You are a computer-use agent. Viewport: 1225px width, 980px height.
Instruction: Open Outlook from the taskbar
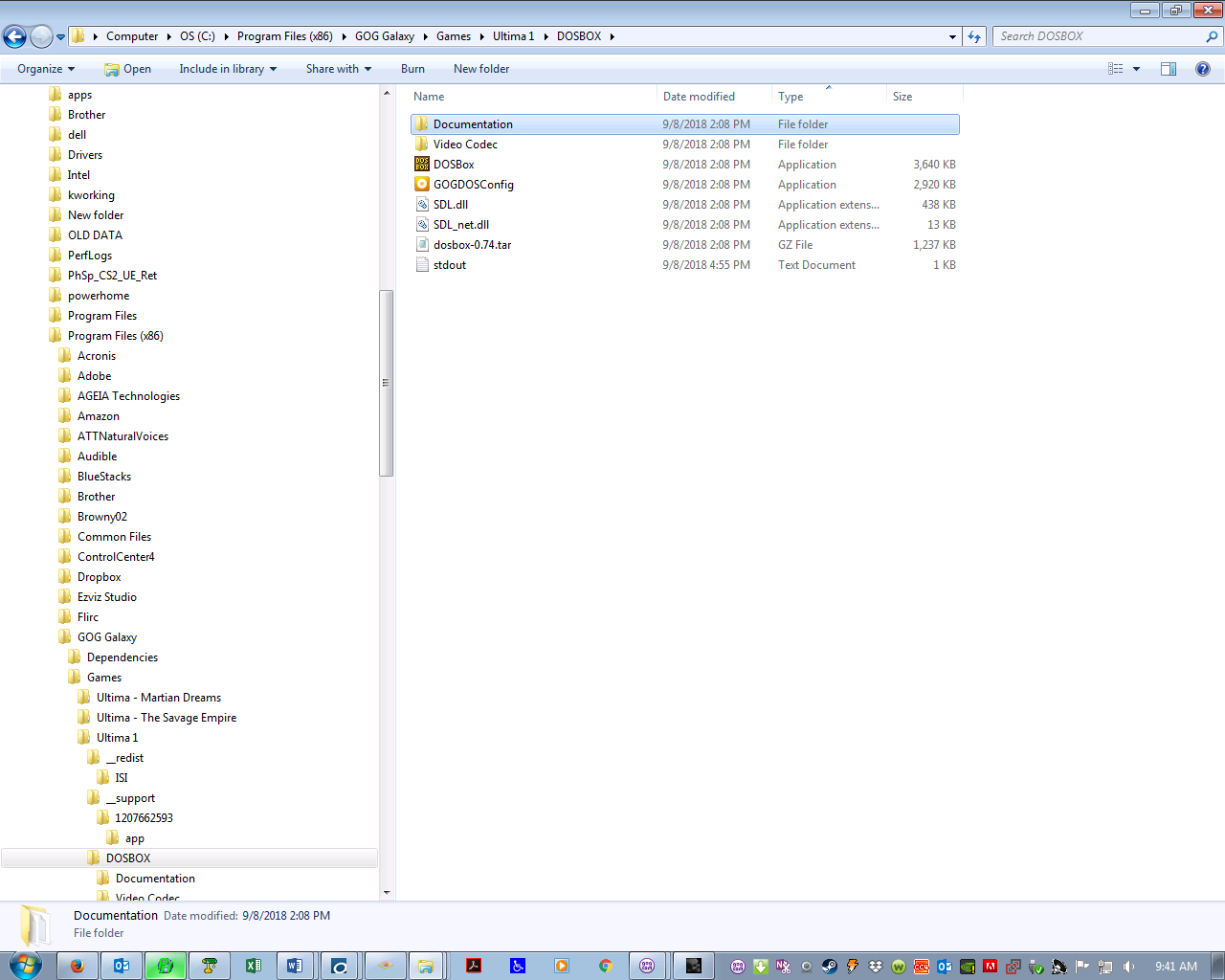pyautogui.click(x=122, y=966)
